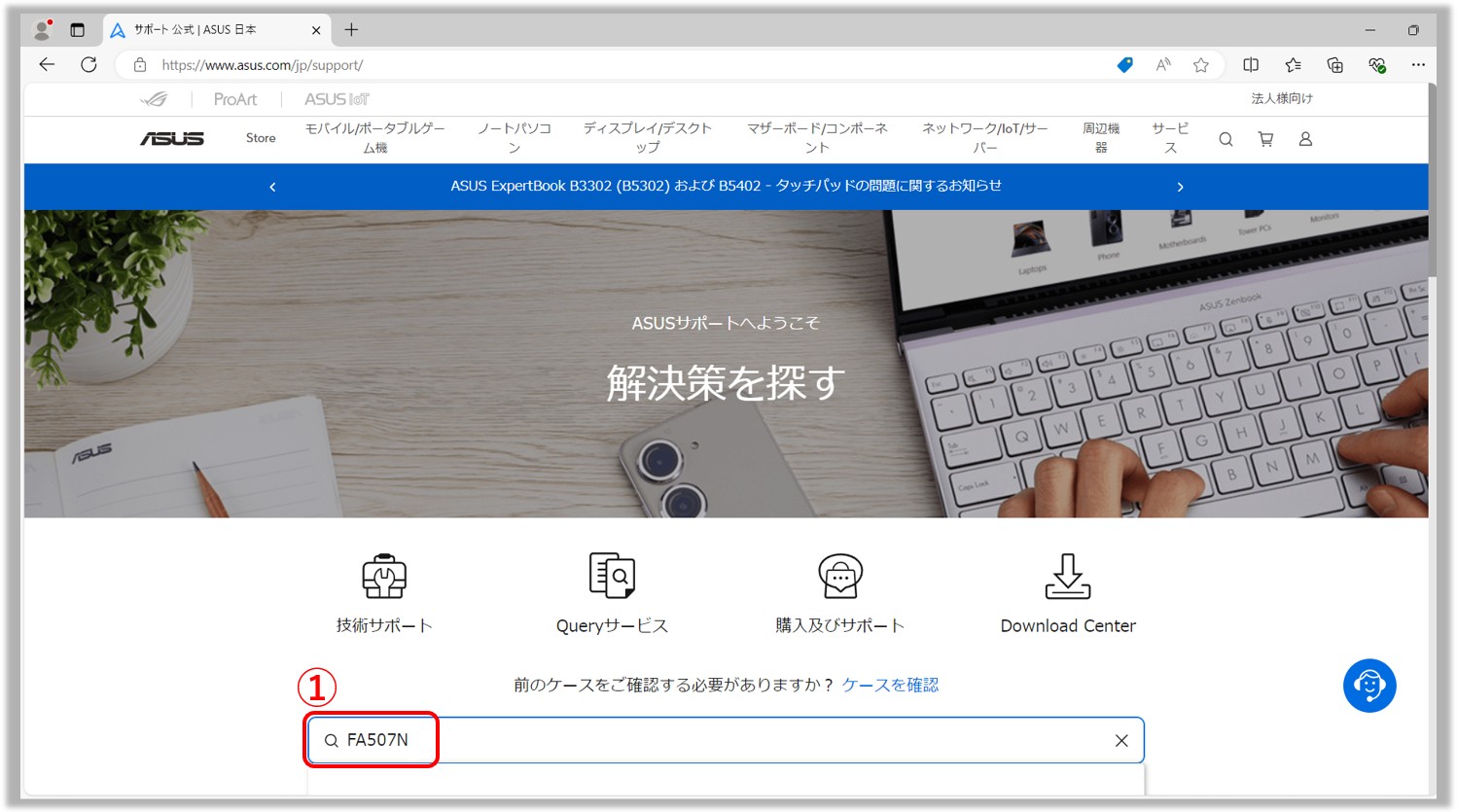The image size is (1457, 812).
Task: Click the FA507N search input field
Action: pos(726,740)
